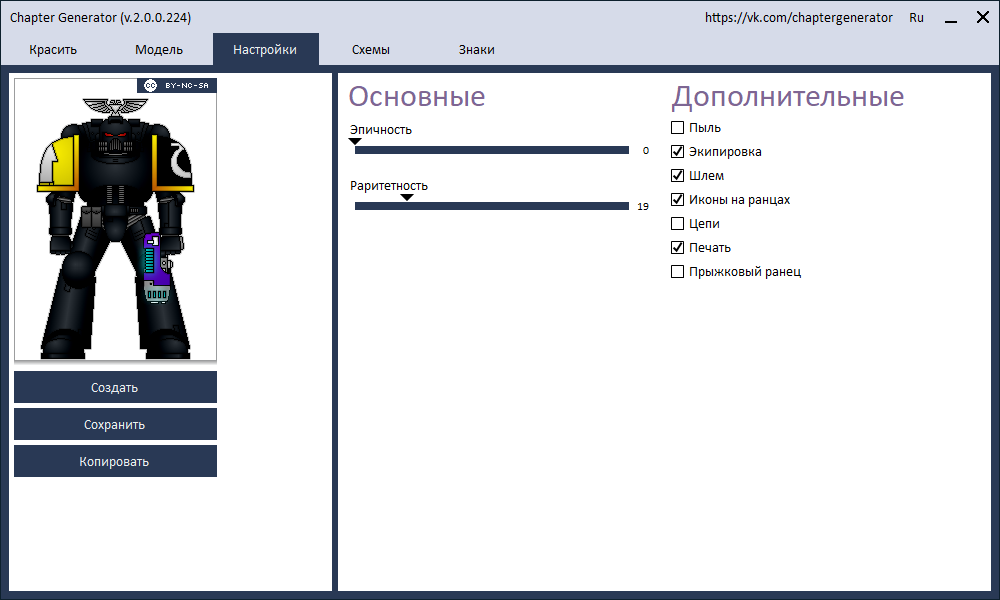
Task: Close the Chapter Generator window
Action: coord(983,17)
